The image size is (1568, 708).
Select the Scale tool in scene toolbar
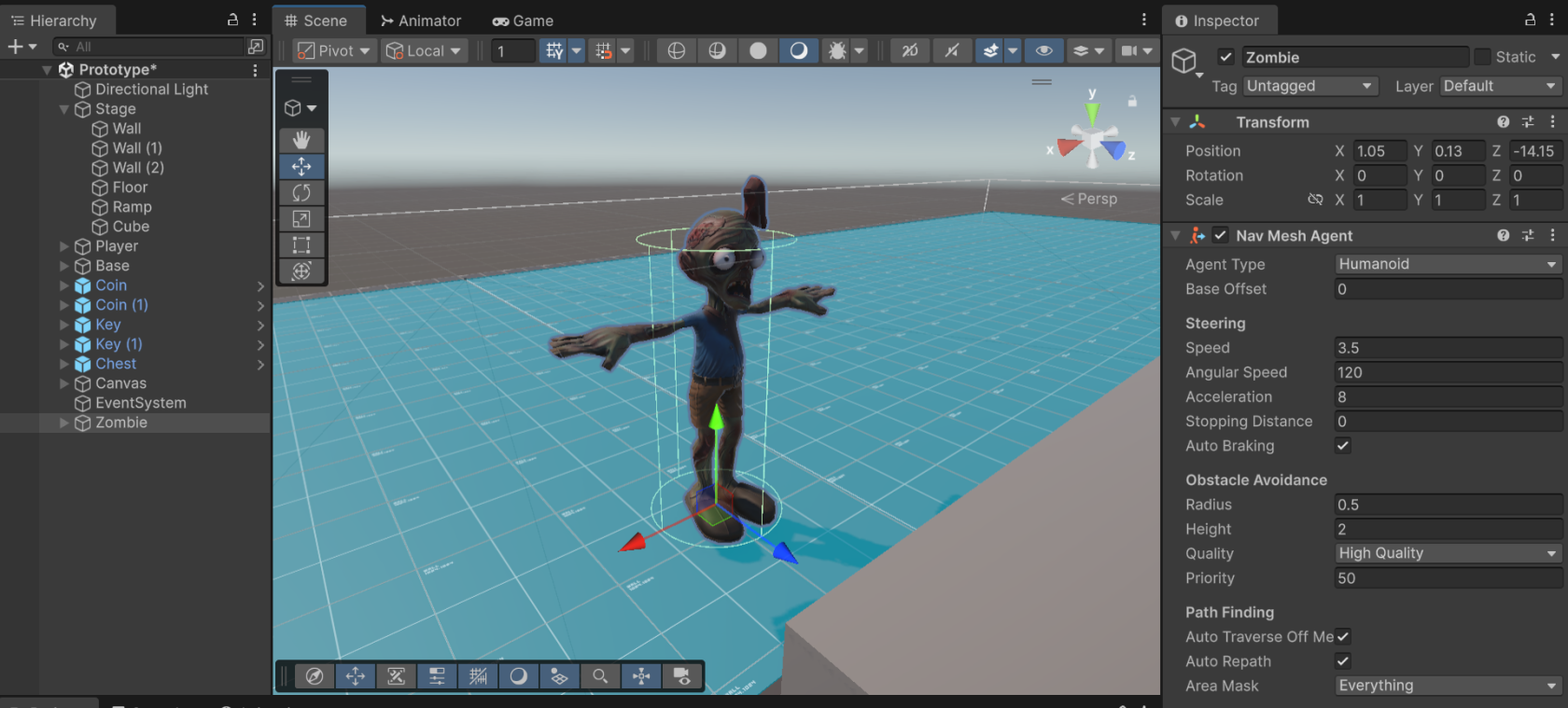click(301, 218)
